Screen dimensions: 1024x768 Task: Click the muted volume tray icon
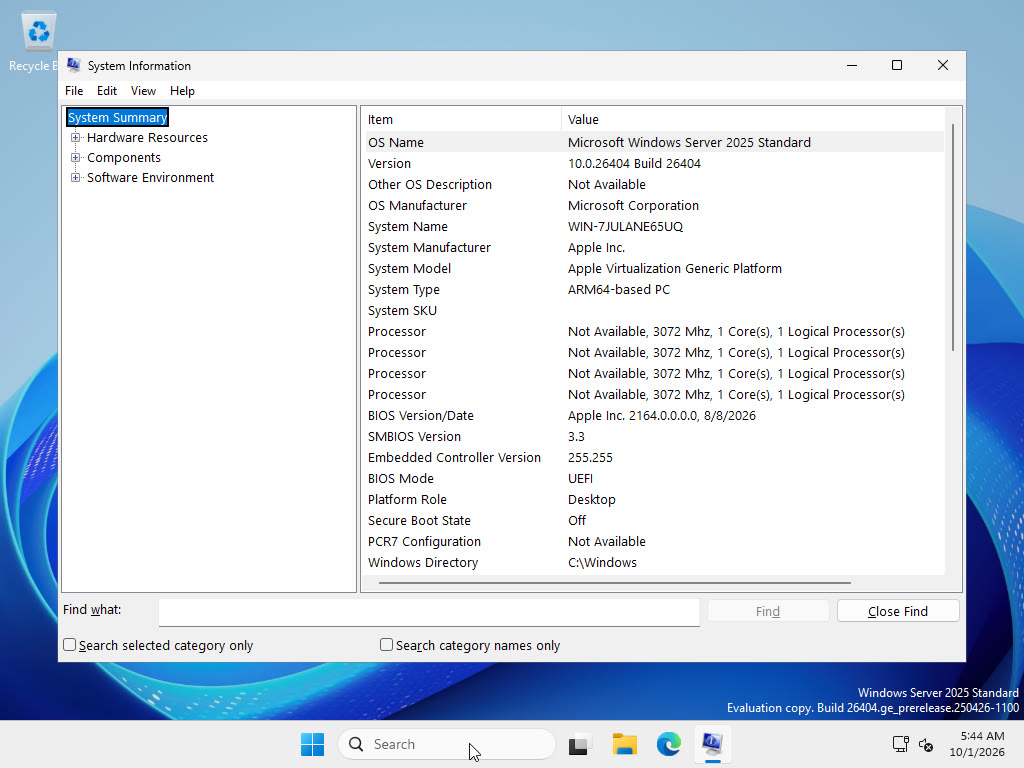pyautogui.click(x=925, y=744)
